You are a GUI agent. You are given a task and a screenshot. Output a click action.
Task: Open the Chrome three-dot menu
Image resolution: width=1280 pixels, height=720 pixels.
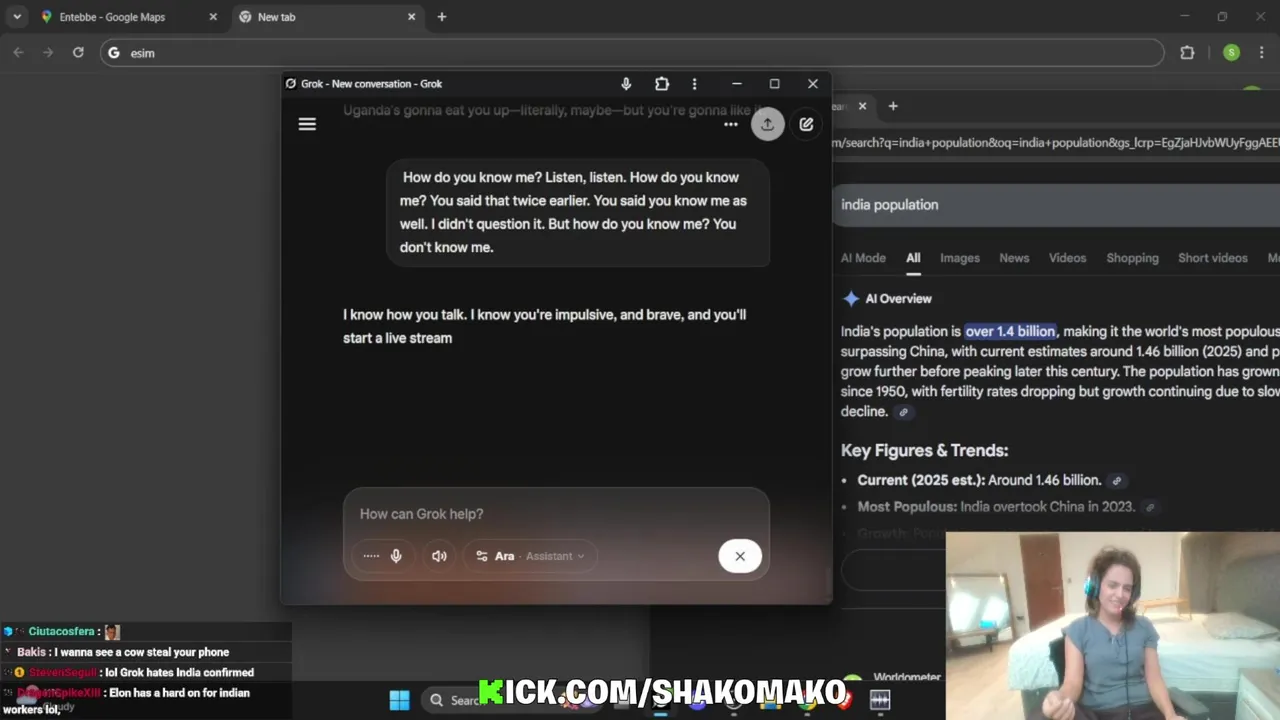(1261, 53)
